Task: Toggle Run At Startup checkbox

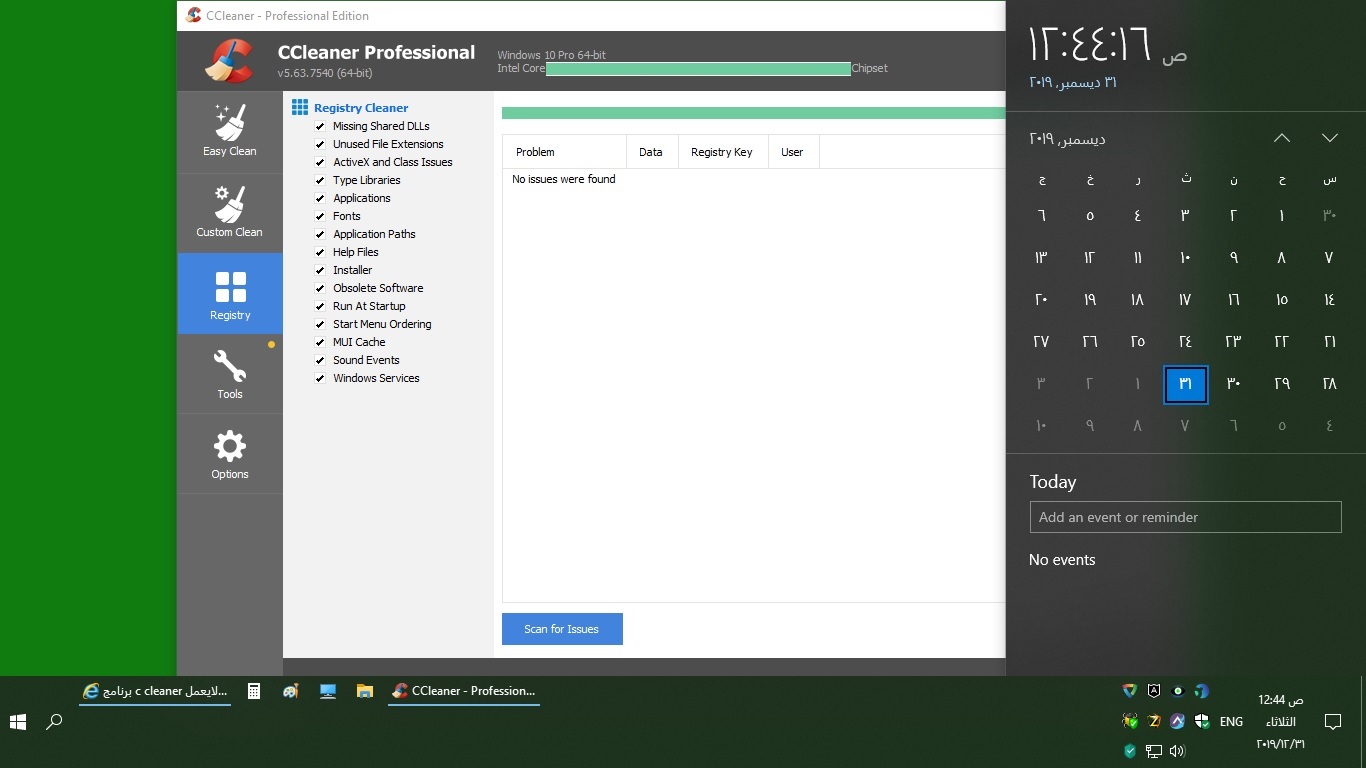Action: pos(320,306)
